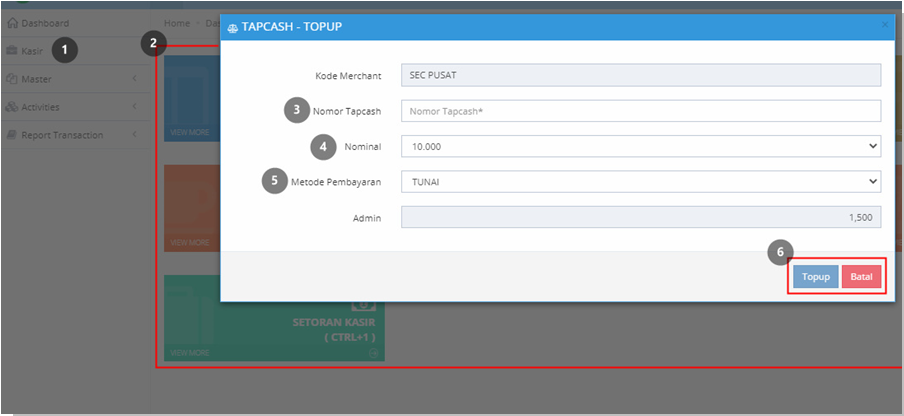
Task: Click the blue Topup button
Action: (816, 277)
